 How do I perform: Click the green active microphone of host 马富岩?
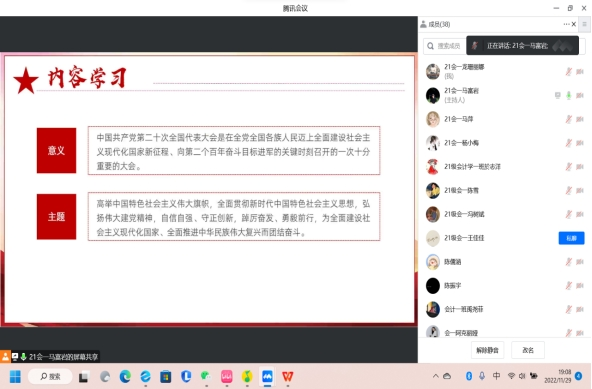click(x=569, y=96)
